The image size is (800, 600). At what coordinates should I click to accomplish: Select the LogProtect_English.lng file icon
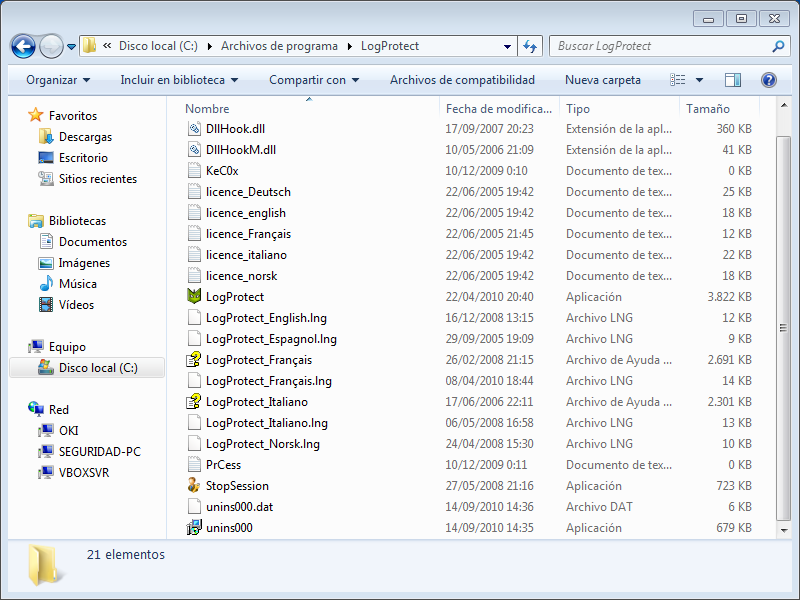194,317
